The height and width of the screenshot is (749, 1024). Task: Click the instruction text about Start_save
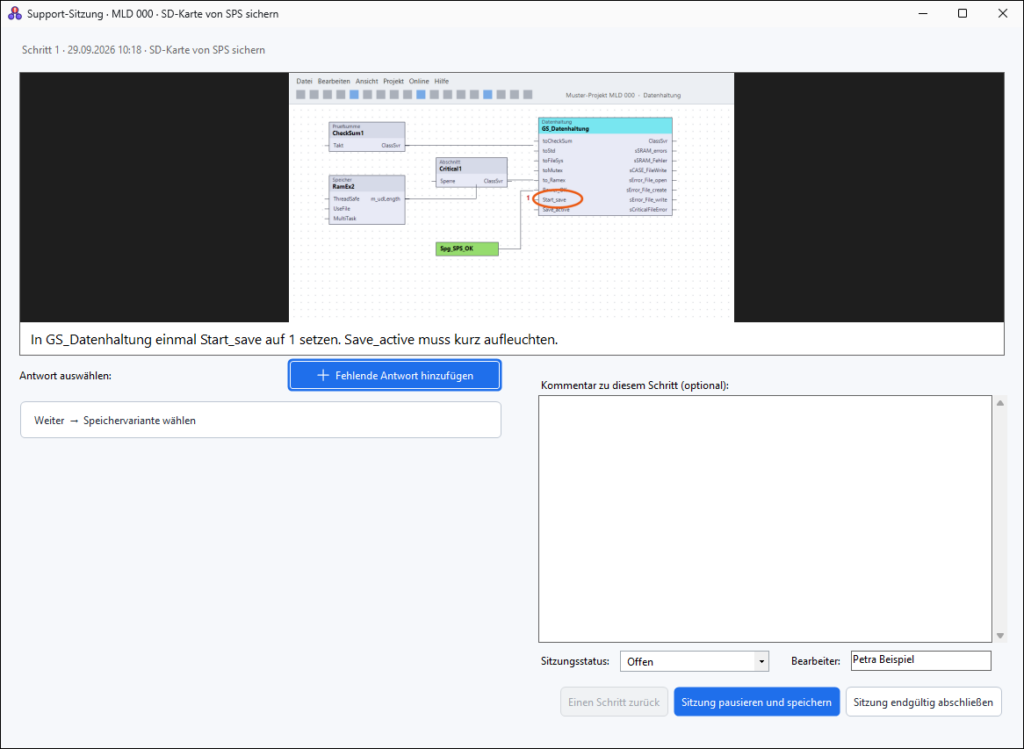294,340
